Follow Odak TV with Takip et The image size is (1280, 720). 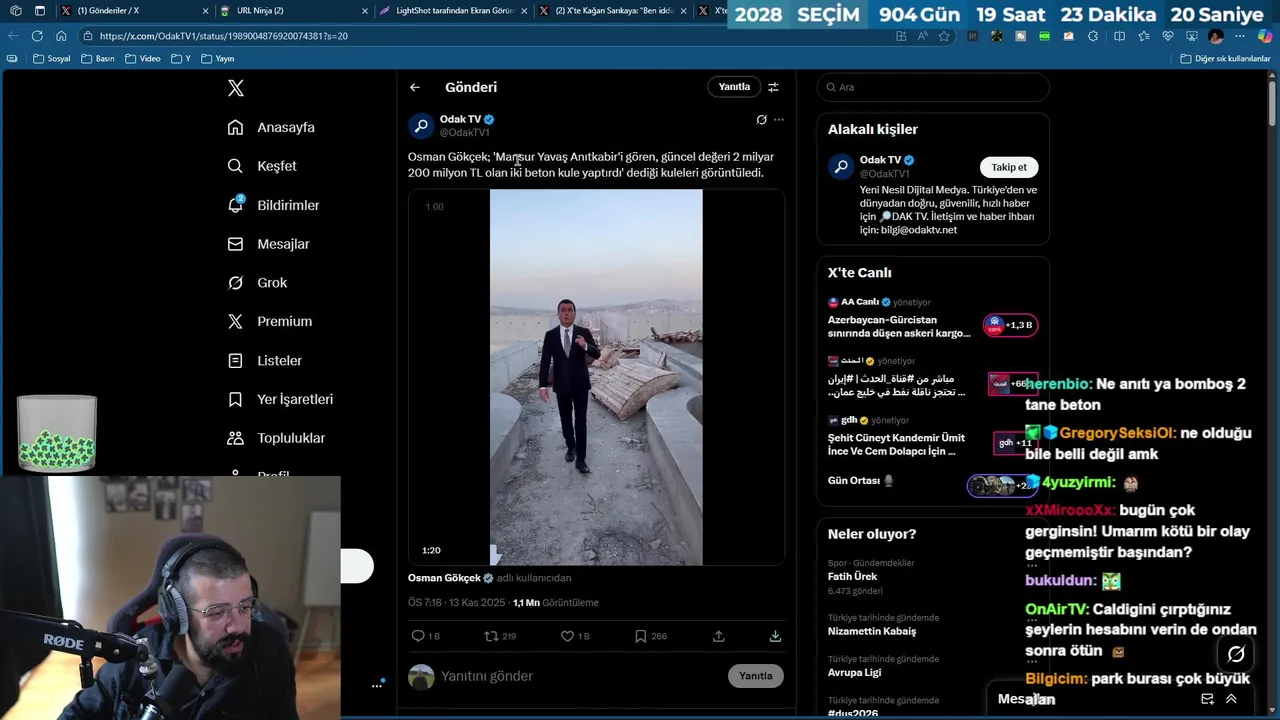tap(1009, 167)
